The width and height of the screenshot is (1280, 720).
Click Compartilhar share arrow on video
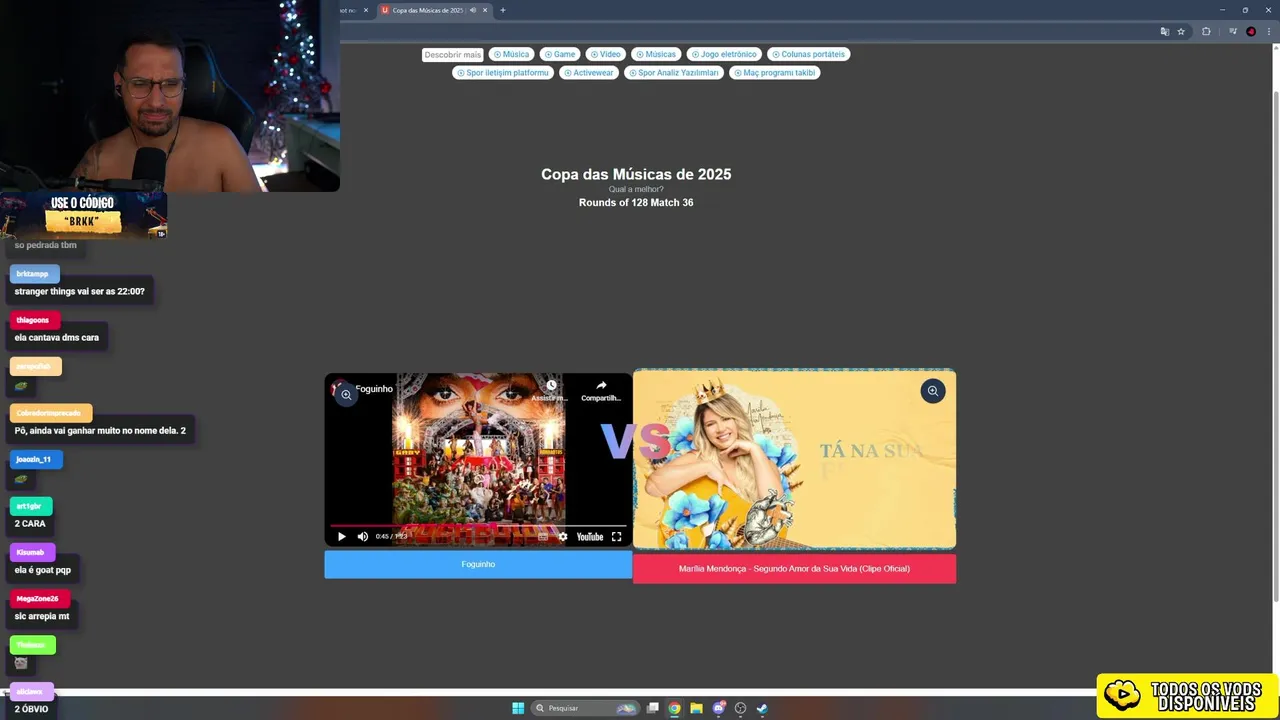click(x=601, y=385)
